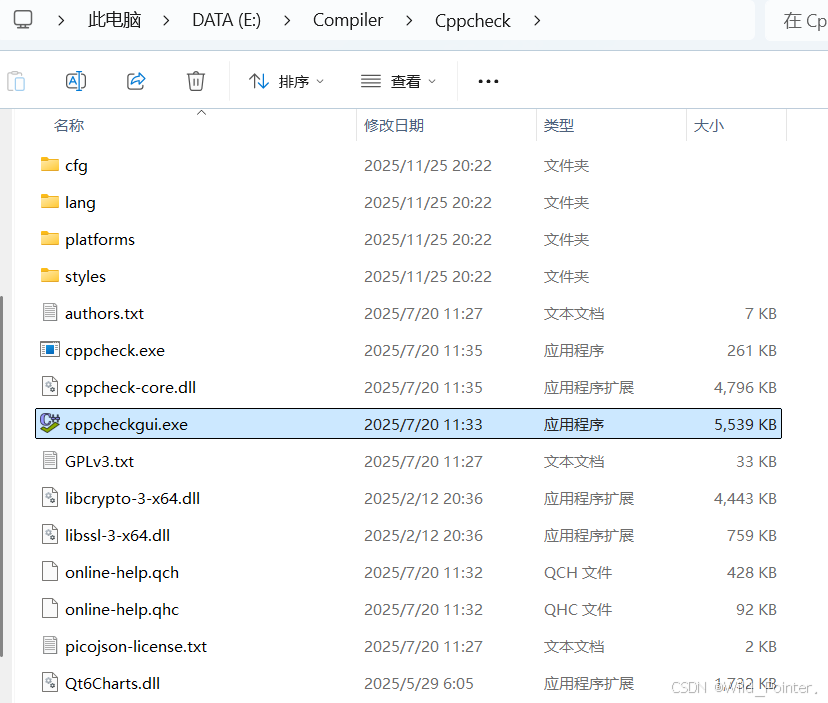
Task: Click the Share icon in the toolbar
Action: (136, 81)
